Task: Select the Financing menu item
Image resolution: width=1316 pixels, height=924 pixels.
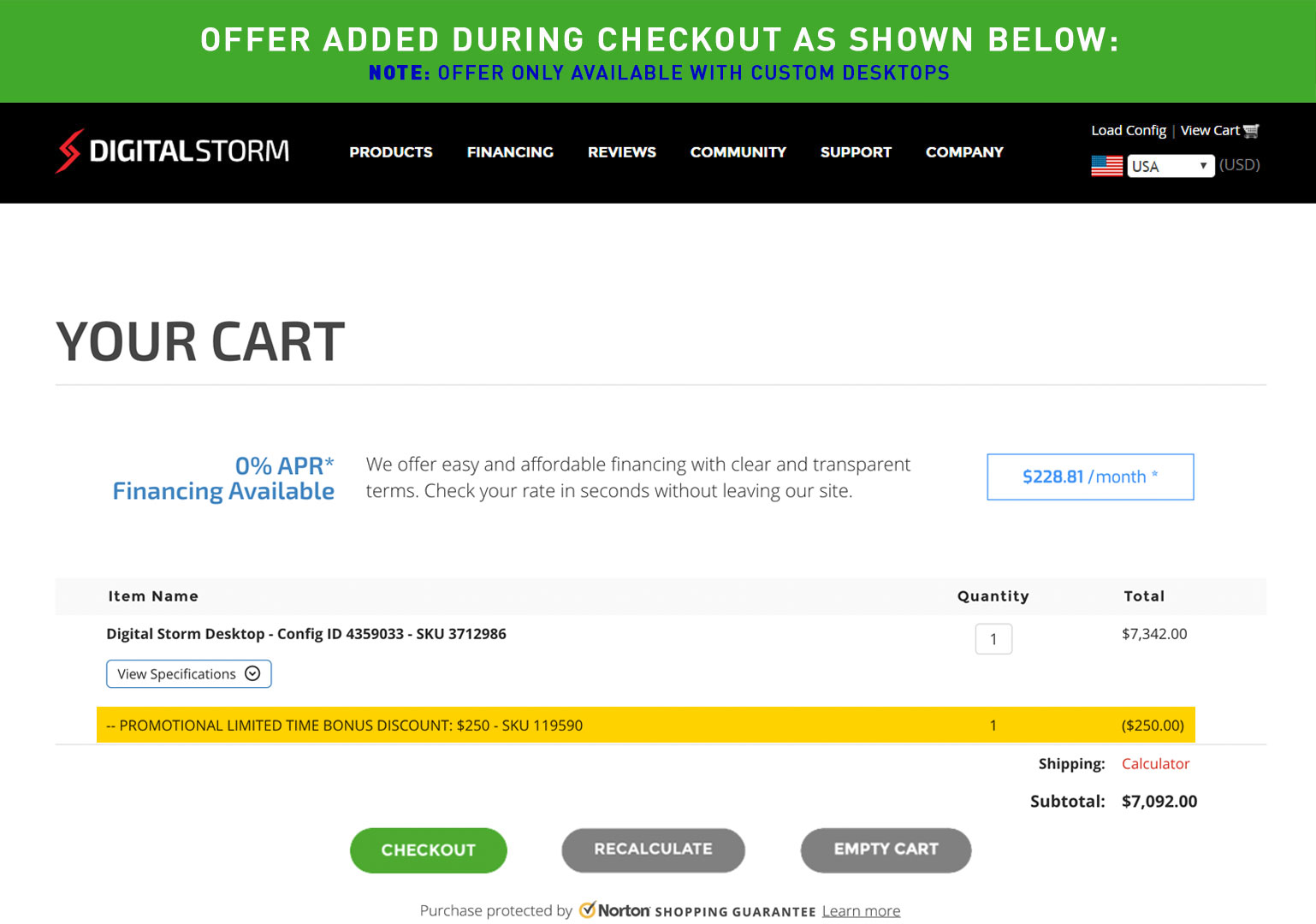Action: click(510, 152)
